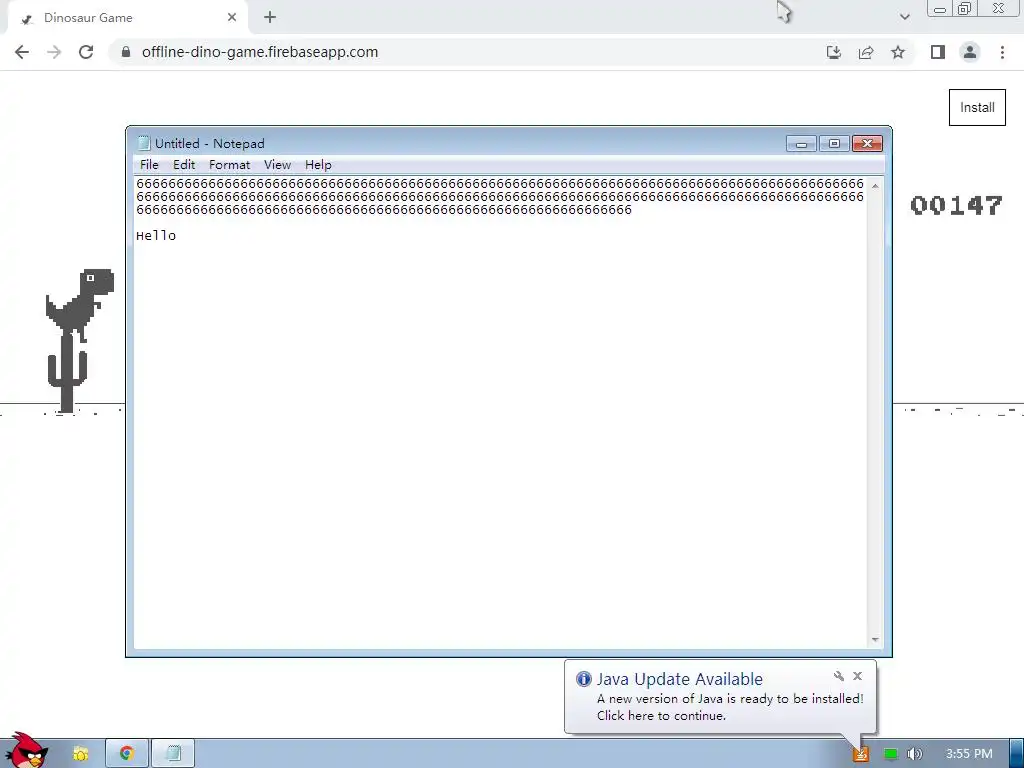Open Java notification options wrench
This screenshot has width=1024, height=768.
(839, 676)
